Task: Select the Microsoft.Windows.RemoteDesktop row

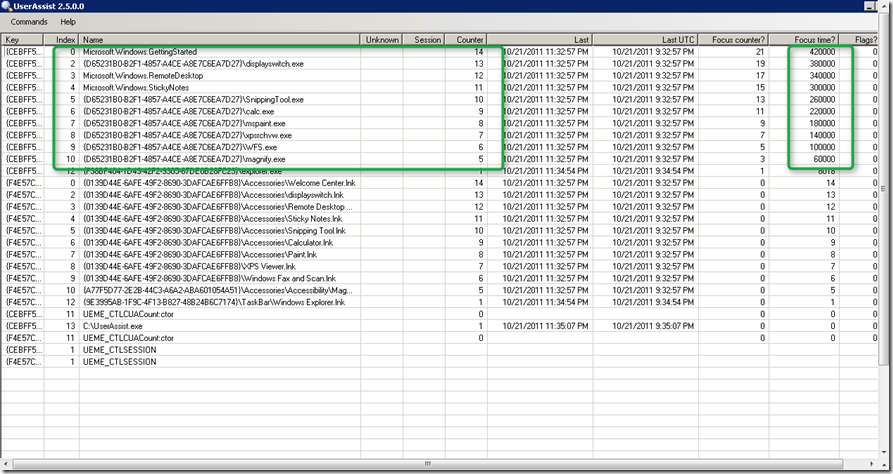Action: tap(439, 76)
